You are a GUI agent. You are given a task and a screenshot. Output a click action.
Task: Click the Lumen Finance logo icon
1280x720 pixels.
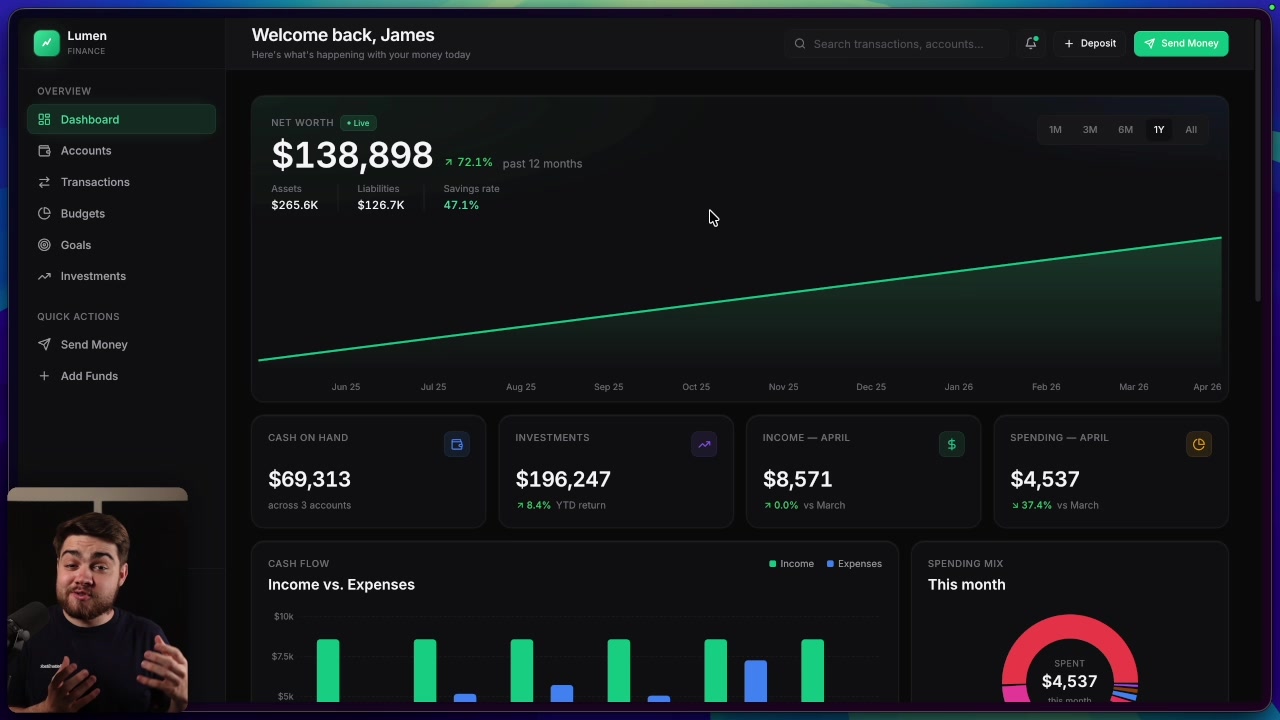coord(47,42)
